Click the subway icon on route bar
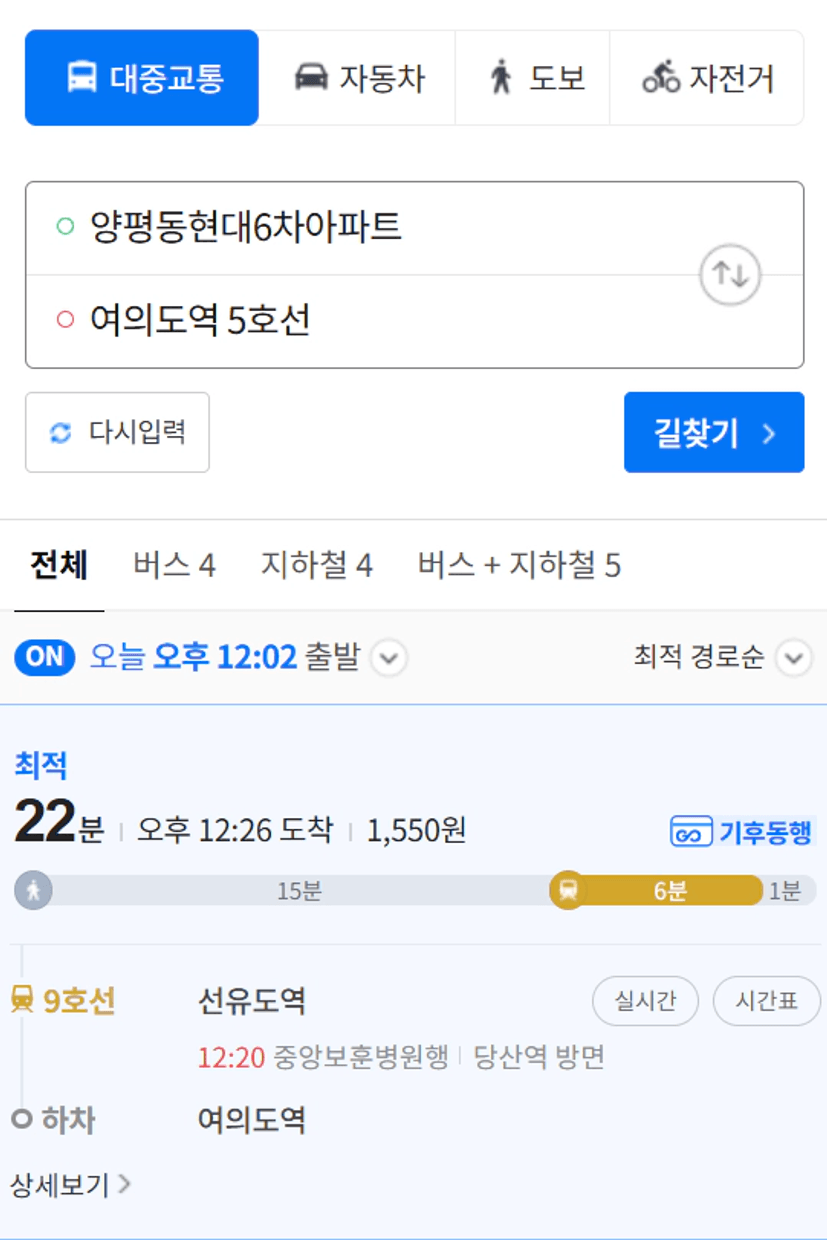This screenshot has height=1240, width=827. click(x=568, y=890)
